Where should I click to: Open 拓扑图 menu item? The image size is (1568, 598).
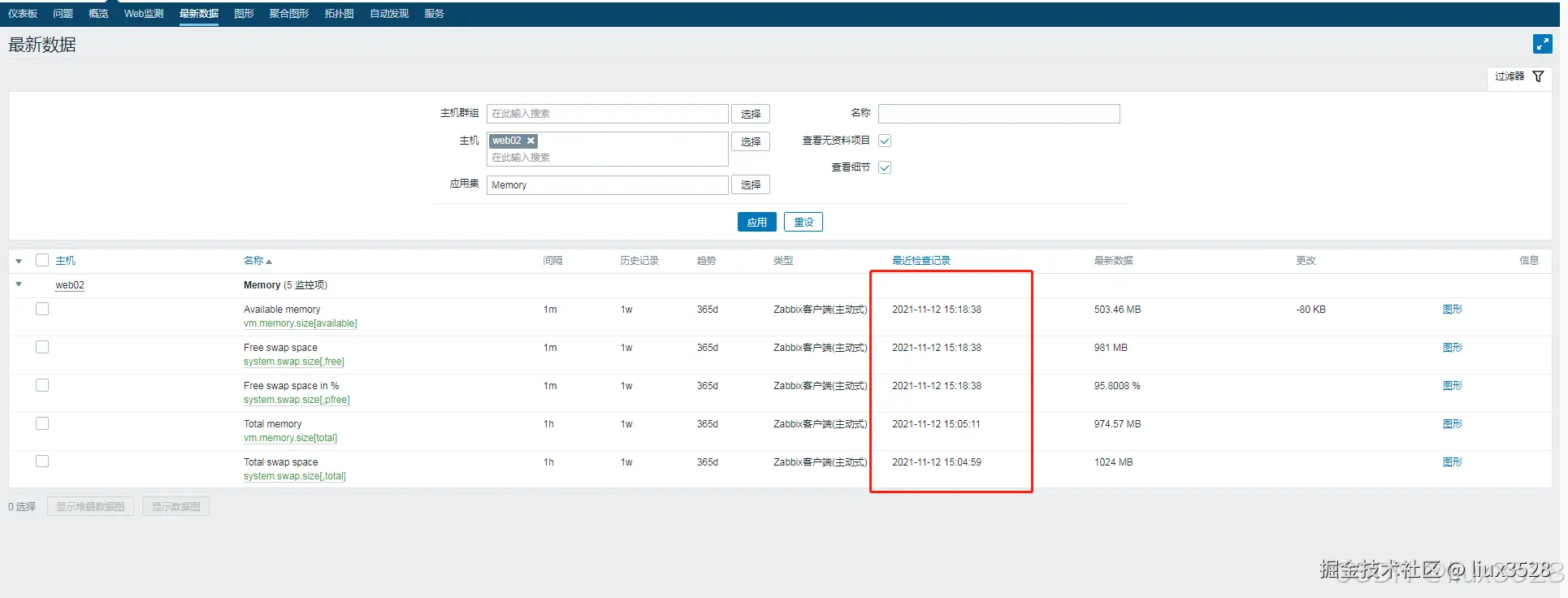(339, 14)
